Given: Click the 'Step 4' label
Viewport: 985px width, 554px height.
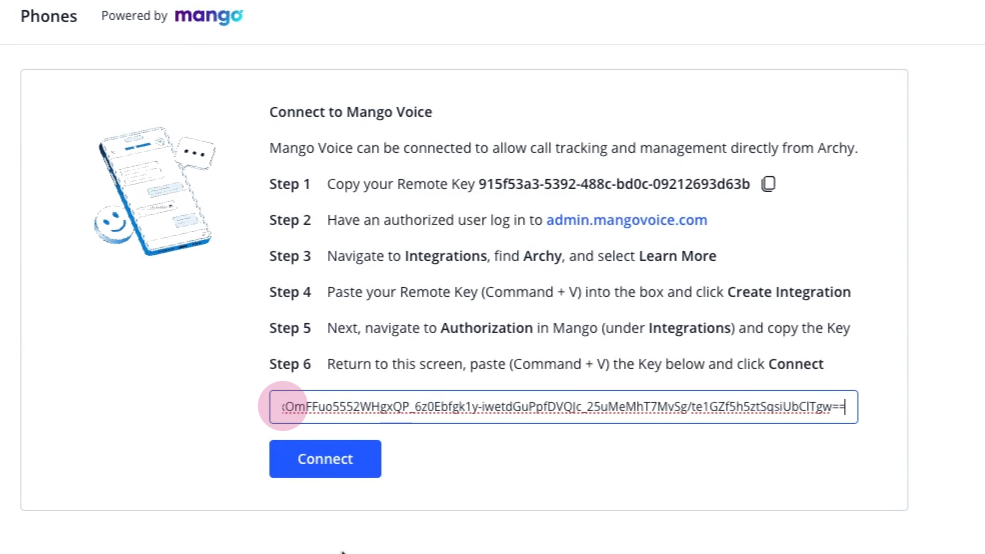Looking at the screenshot, I should coord(290,292).
